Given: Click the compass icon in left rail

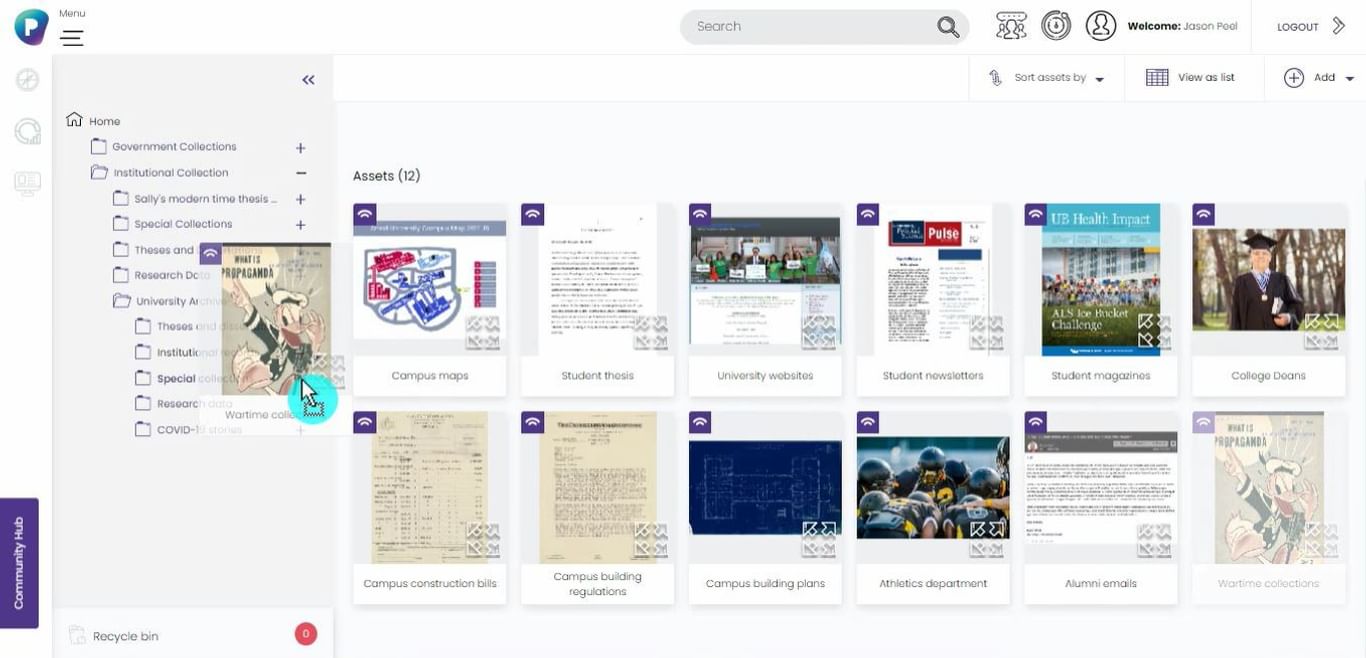Looking at the screenshot, I should (x=27, y=80).
